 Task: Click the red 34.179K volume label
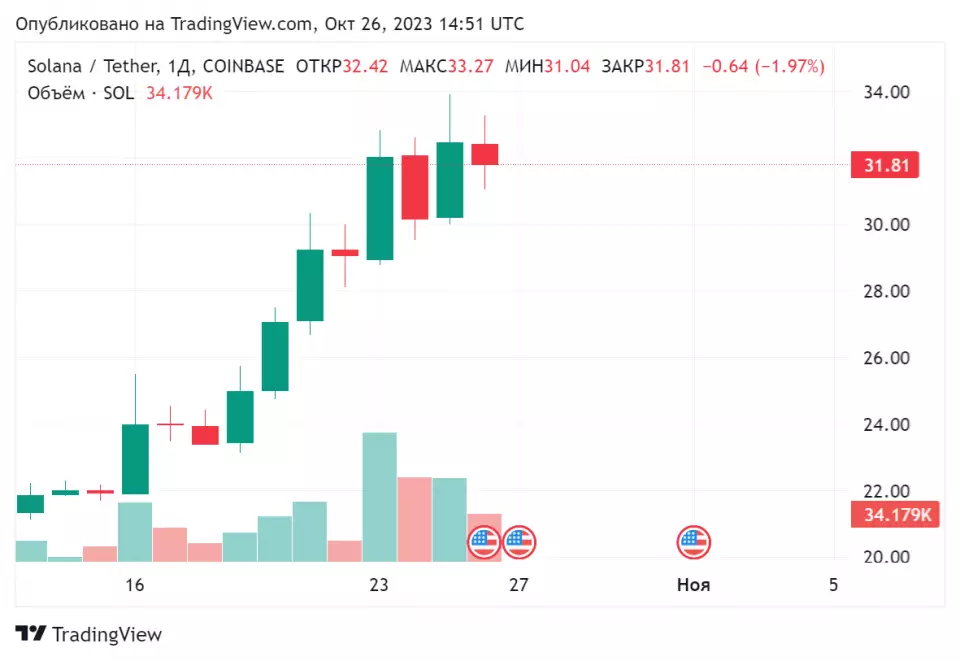(895, 514)
